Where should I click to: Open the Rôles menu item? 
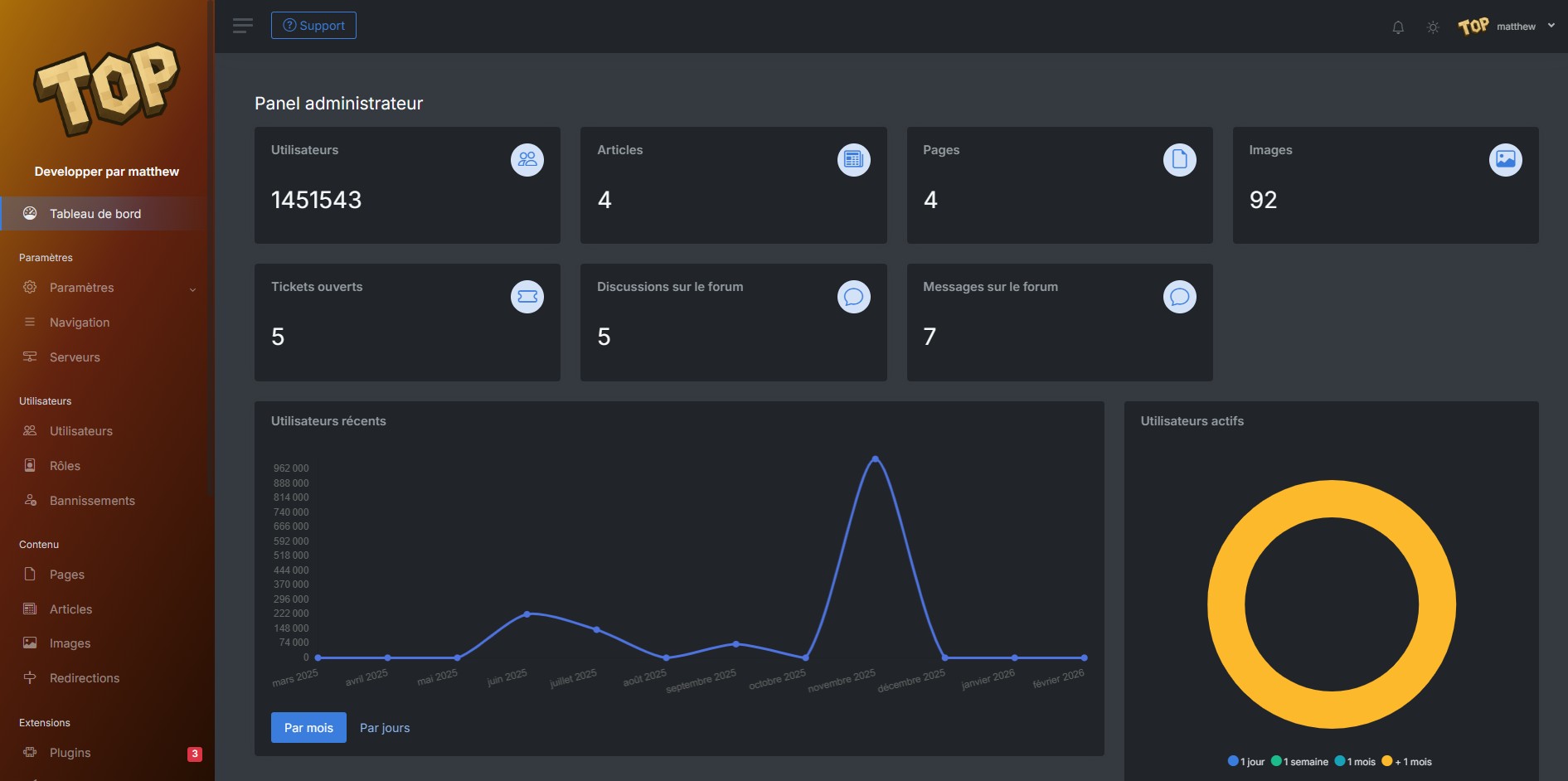(x=64, y=465)
